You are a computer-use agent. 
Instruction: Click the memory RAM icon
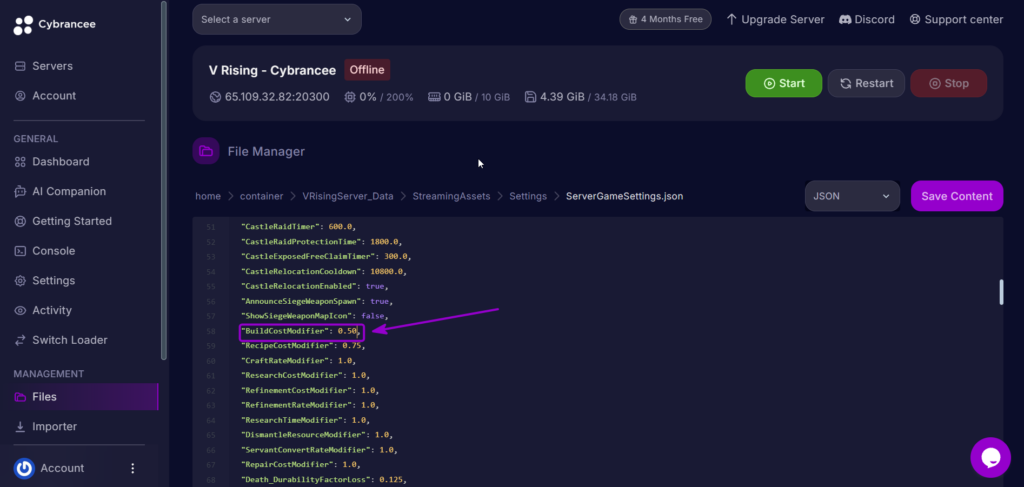pos(434,97)
